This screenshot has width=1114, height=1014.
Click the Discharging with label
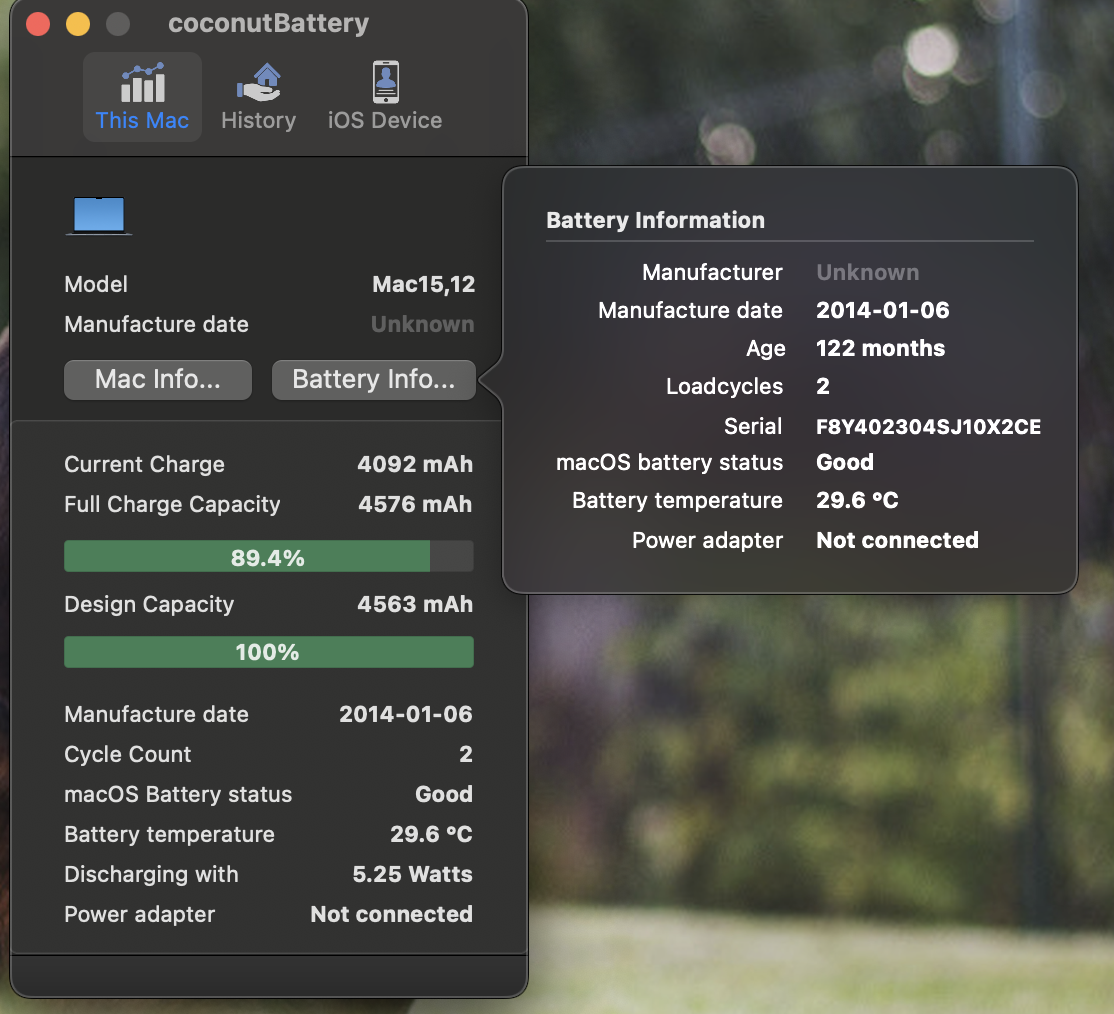click(151, 874)
